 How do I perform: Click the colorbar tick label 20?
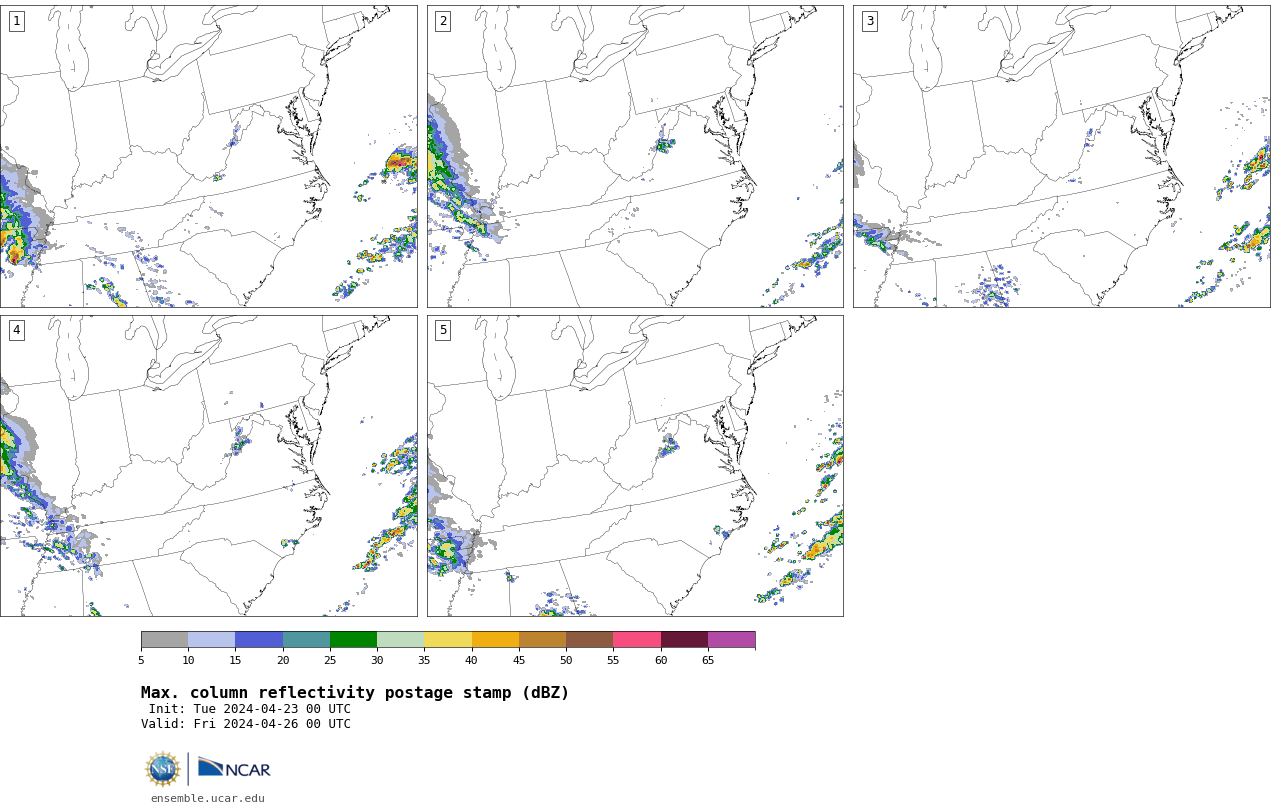point(283,660)
